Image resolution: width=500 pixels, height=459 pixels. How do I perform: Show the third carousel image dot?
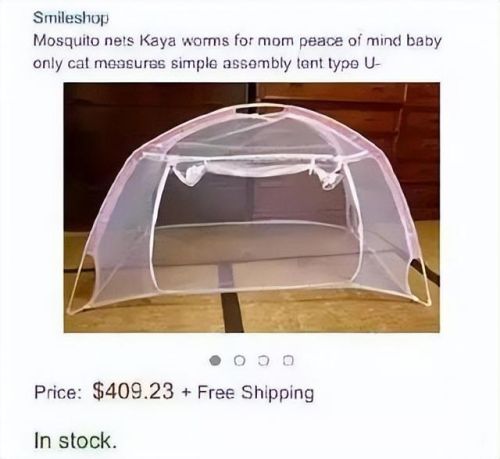263,360
